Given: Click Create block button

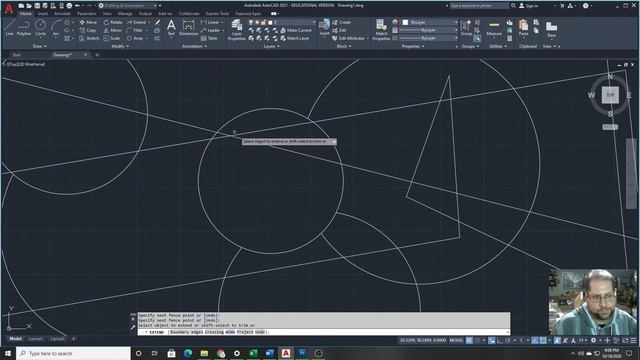Looking at the screenshot, I should coord(342,22).
